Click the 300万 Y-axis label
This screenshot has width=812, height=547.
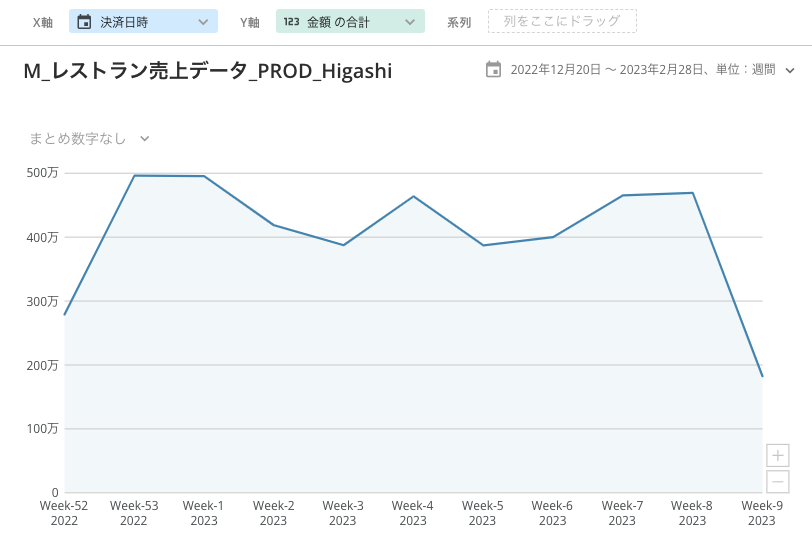(x=42, y=301)
